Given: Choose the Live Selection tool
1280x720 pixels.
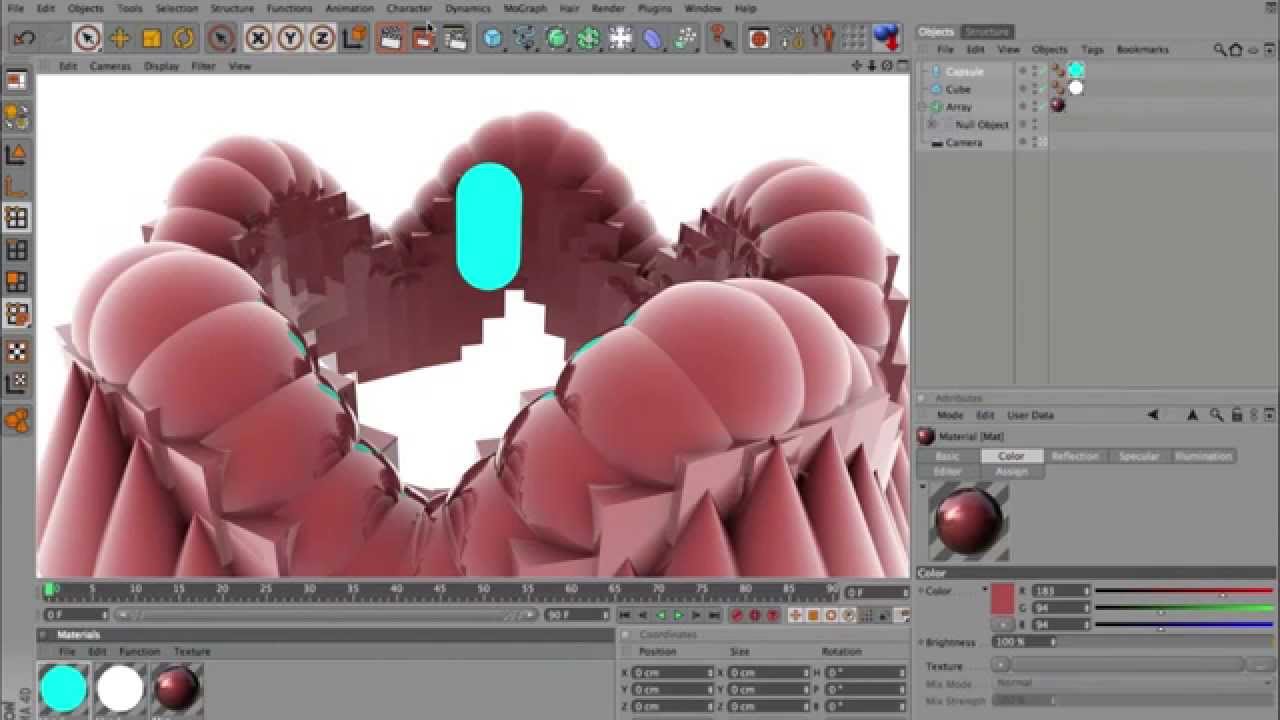Looking at the screenshot, I should click(87, 39).
